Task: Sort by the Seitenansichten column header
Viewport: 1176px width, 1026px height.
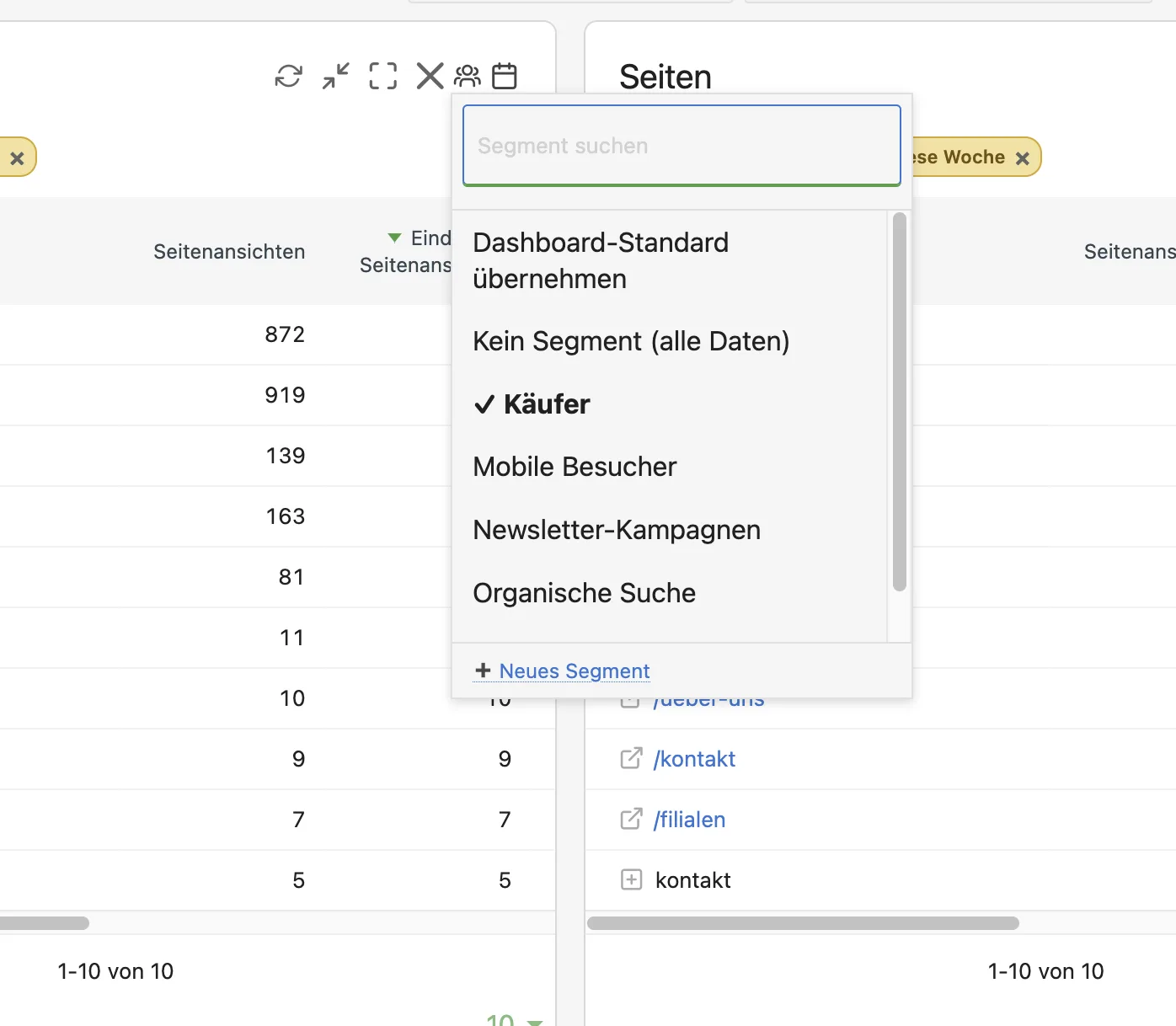Action: pos(229,252)
